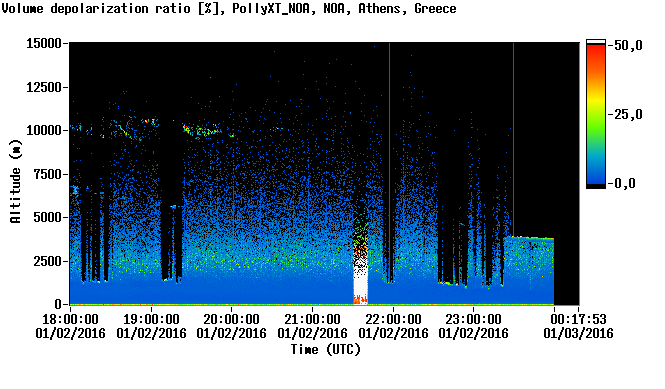
Task: Click the cloud layer top after 23:30
Action: pyautogui.click(x=529, y=238)
